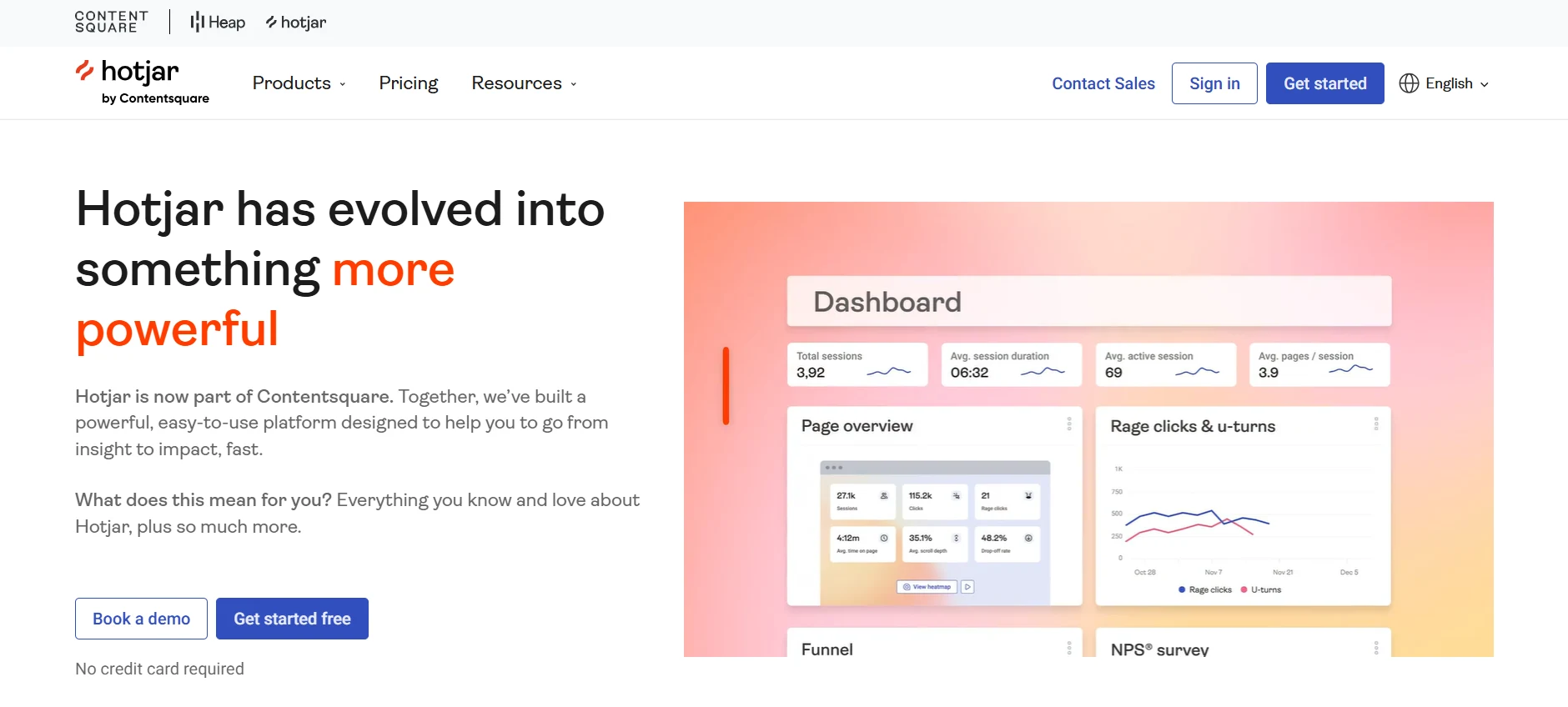Open the Pricing page
The image size is (1568, 707).
point(408,83)
